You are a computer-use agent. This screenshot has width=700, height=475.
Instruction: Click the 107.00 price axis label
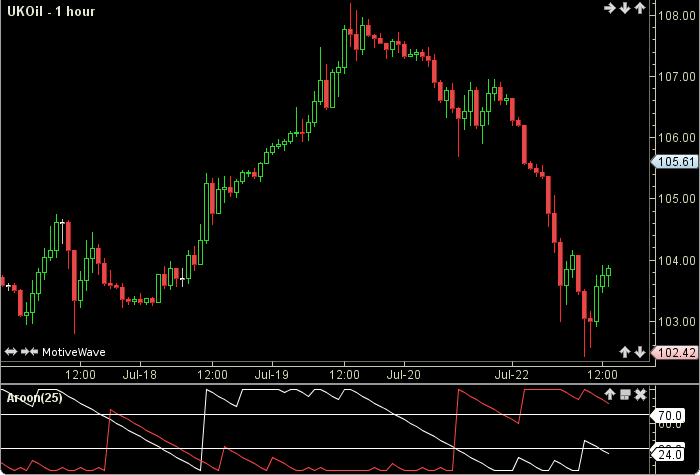[x=677, y=76]
